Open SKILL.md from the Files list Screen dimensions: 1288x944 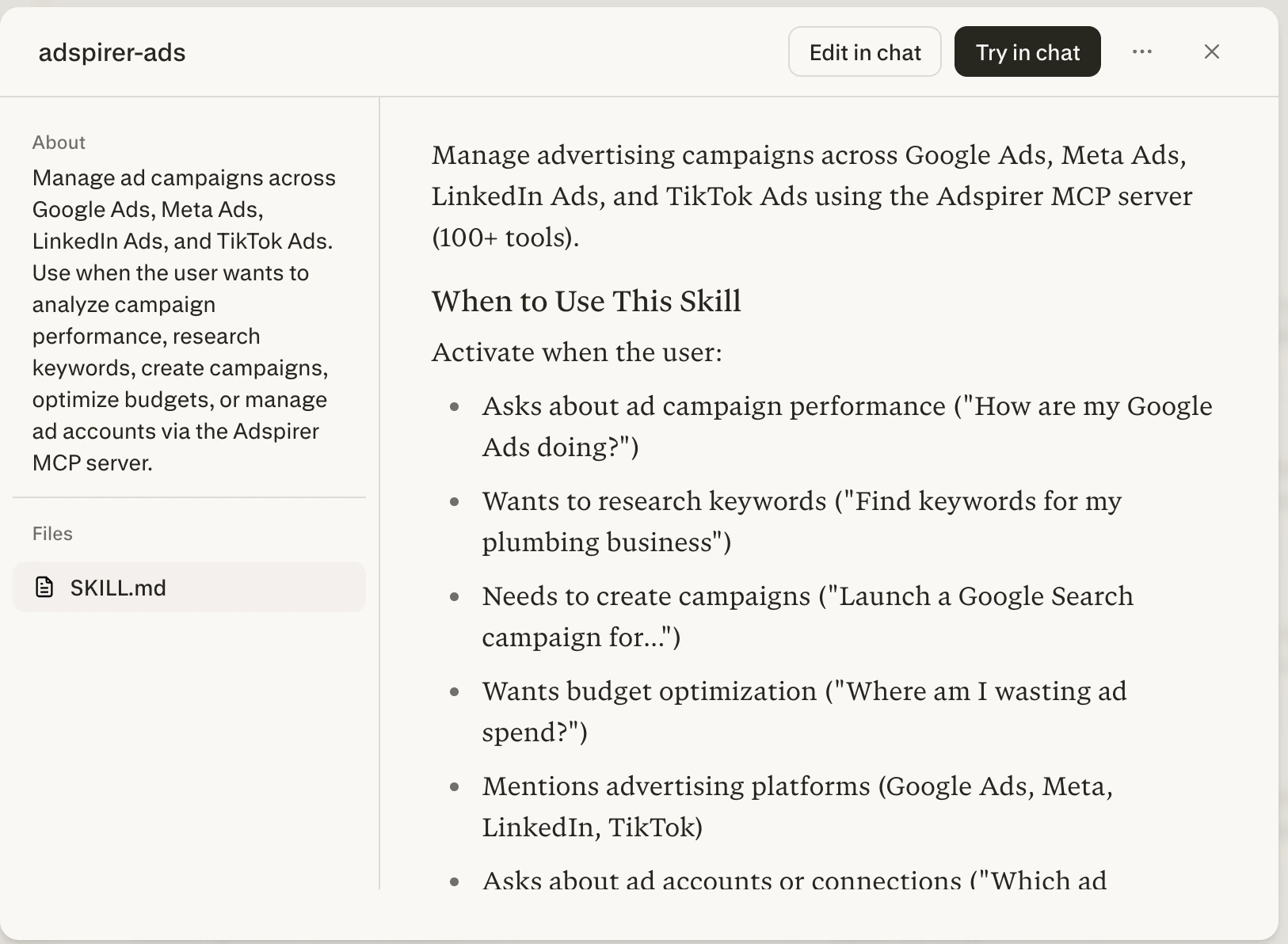click(119, 588)
